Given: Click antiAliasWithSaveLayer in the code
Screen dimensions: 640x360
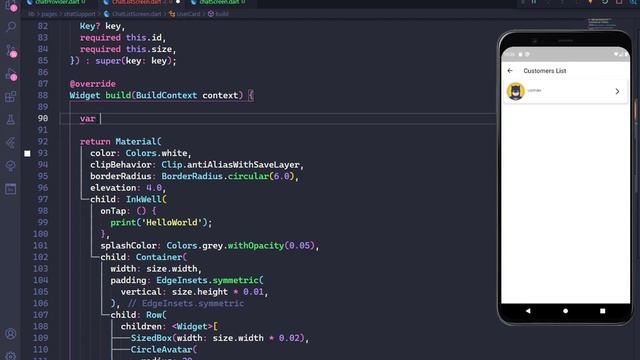Looking at the screenshot, I should (x=243, y=165).
